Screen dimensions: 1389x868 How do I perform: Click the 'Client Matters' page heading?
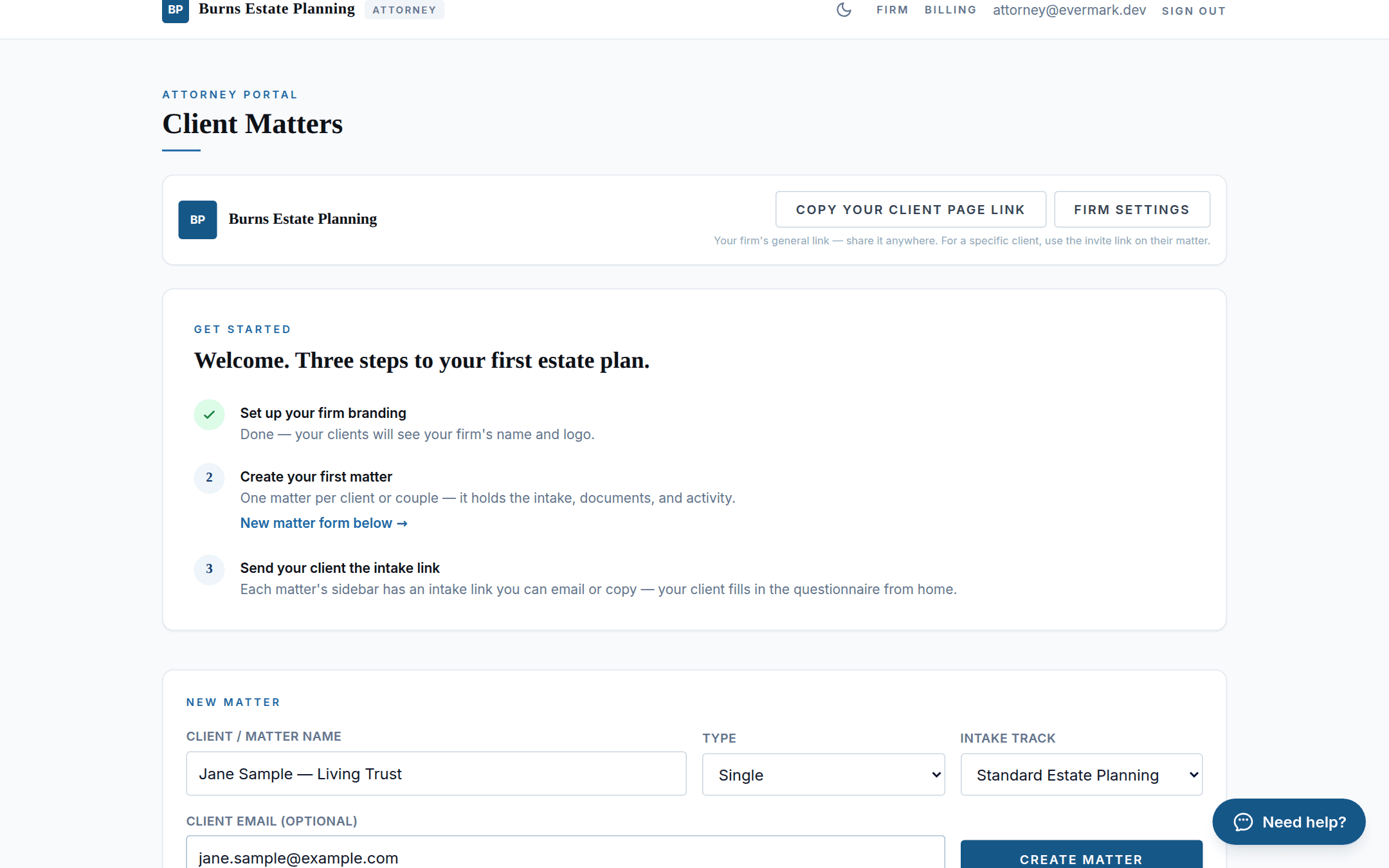click(253, 124)
